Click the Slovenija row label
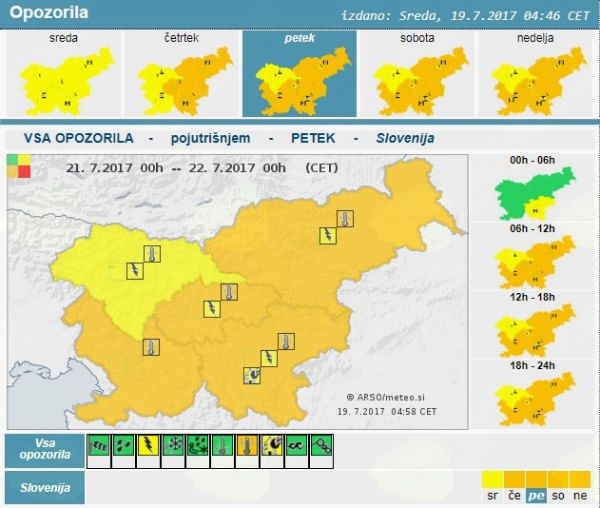600x508 pixels. pyautogui.click(x=44, y=488)
